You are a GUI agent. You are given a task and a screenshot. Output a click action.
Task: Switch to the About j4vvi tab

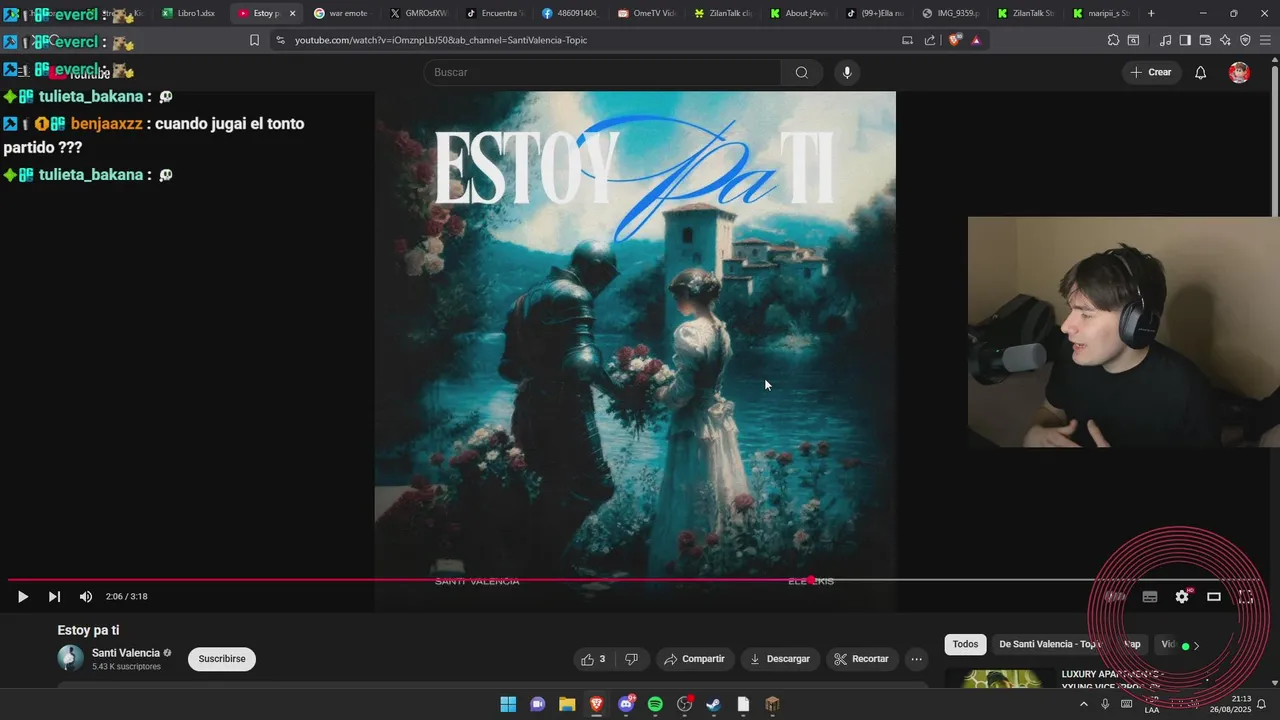798,13
